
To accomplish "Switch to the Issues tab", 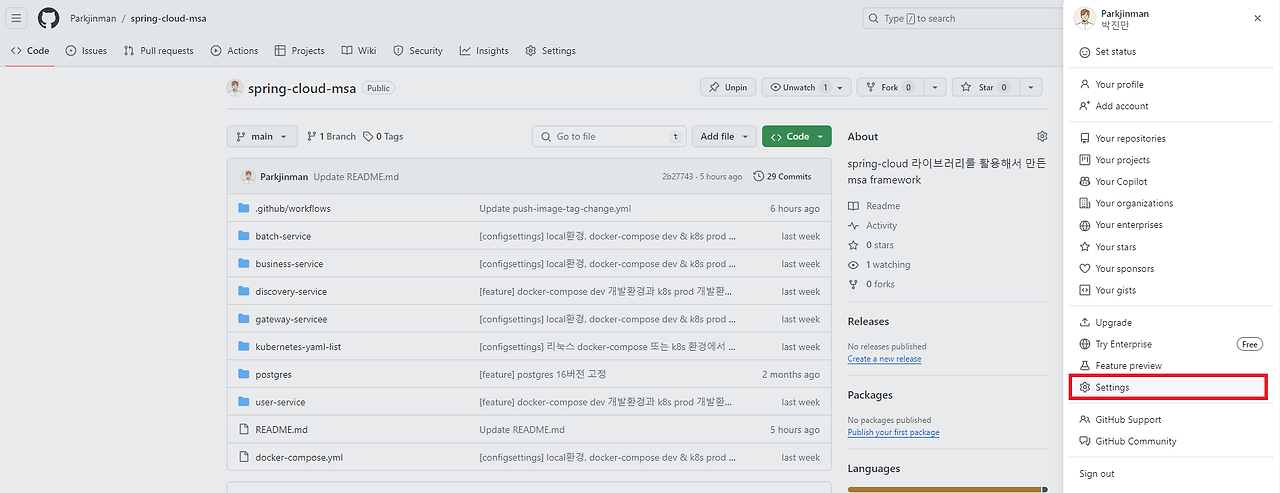I will click(86, 51).
